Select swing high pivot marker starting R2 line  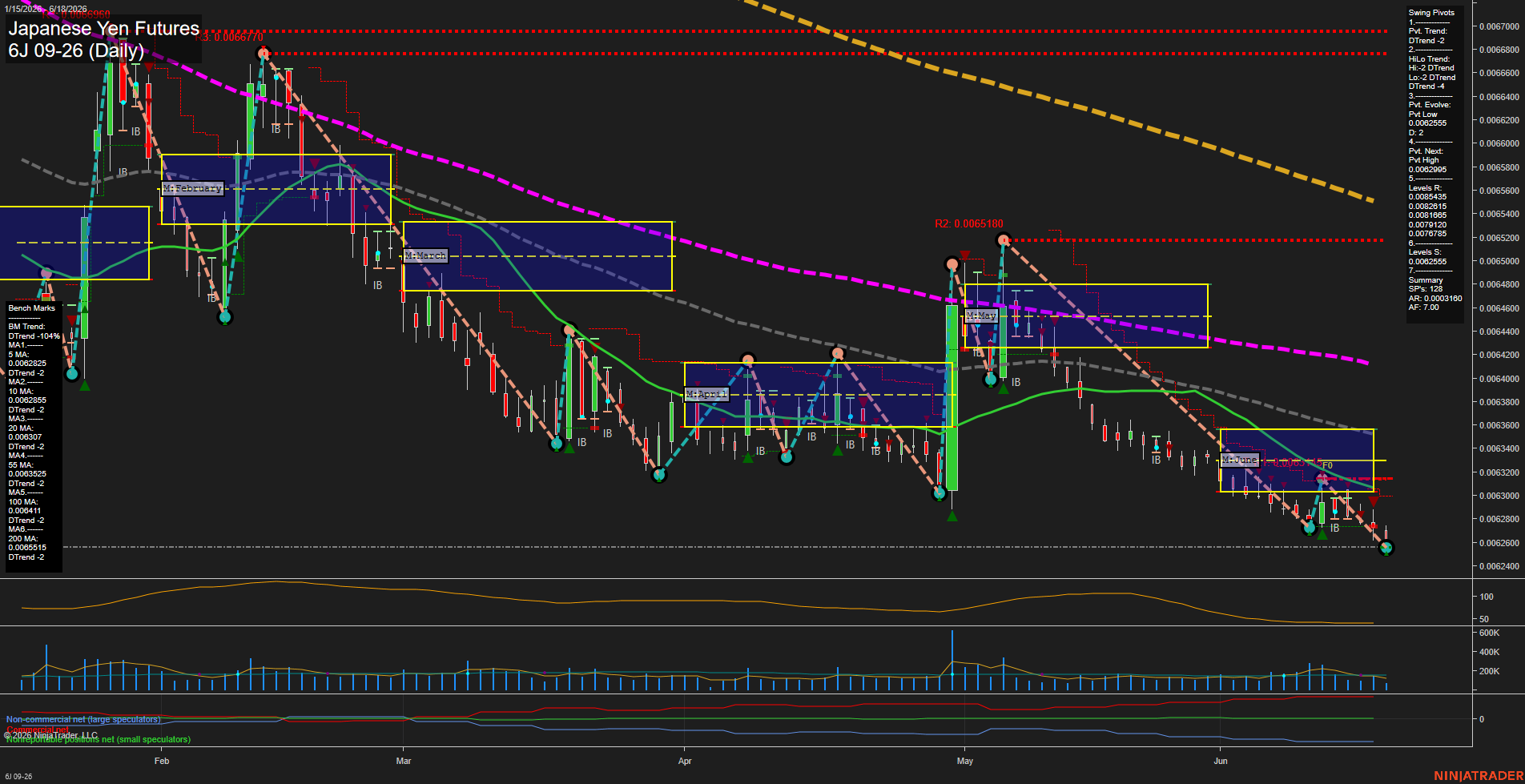pyautogui.click(x=1004, y=240)
